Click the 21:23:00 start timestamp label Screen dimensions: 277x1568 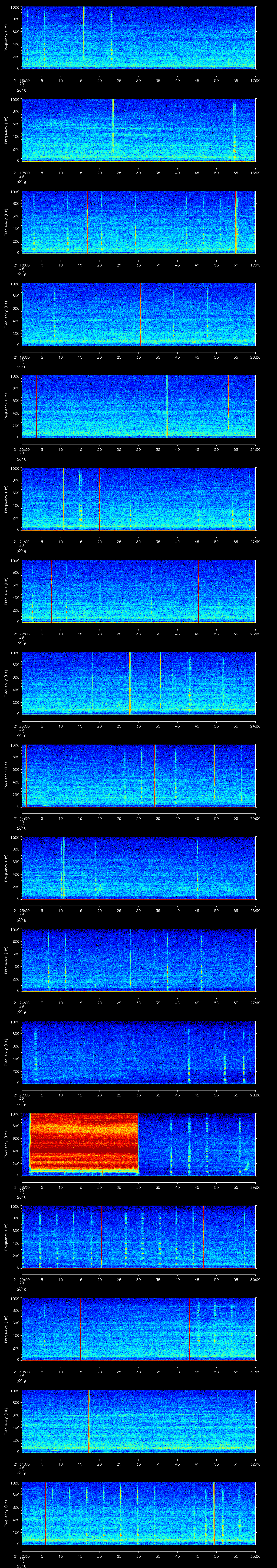[21, 726]
